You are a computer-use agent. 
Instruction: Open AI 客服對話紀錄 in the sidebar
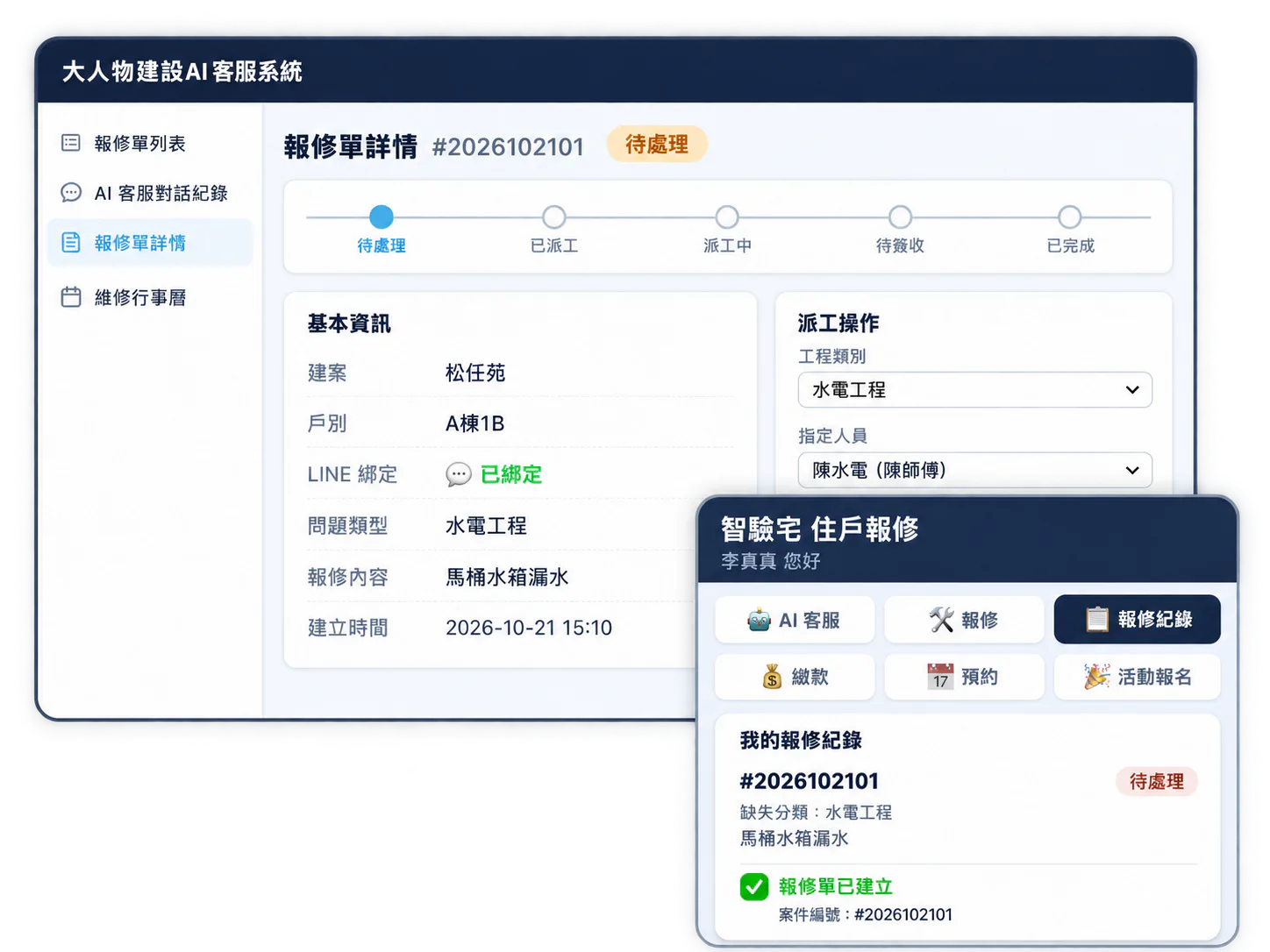coord(149,193)
